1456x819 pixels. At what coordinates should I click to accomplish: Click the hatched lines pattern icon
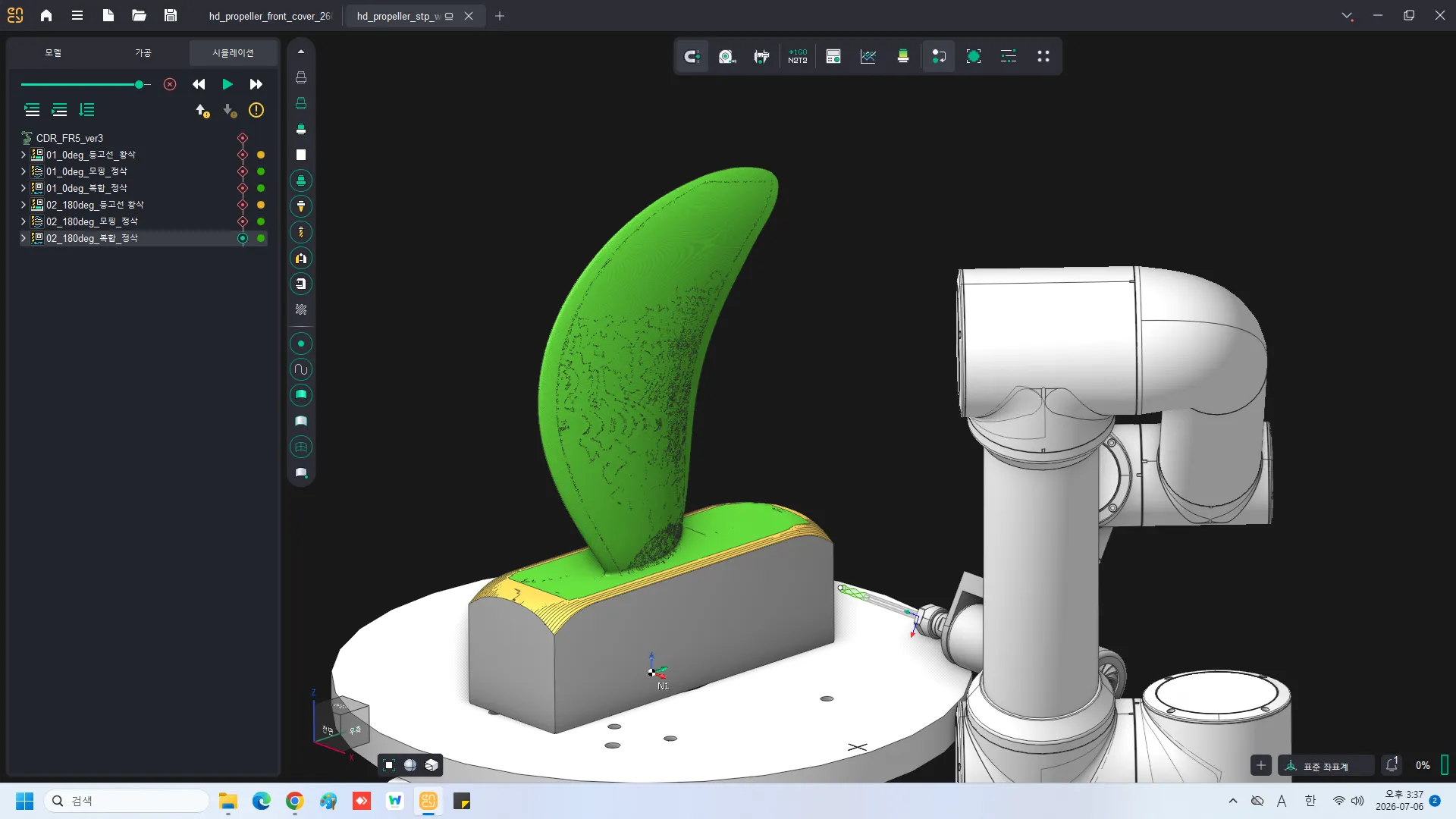[x=301, y=309]
